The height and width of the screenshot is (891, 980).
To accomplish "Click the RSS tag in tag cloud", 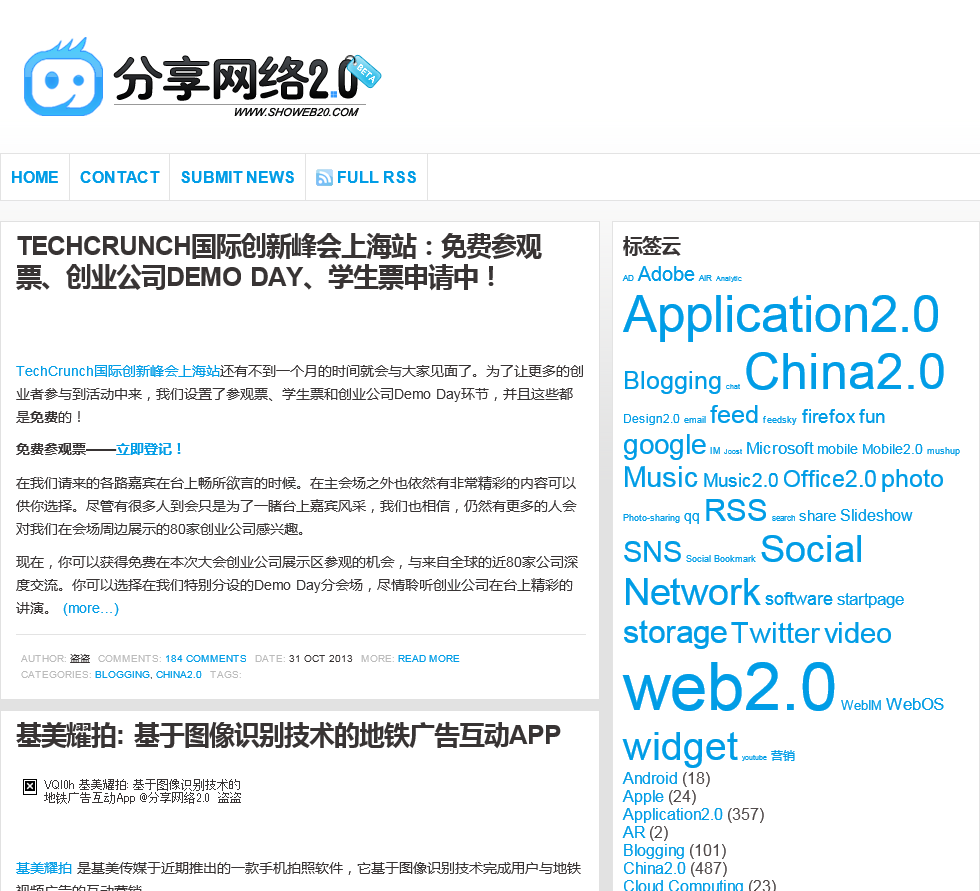I will (x=735, y=510).
